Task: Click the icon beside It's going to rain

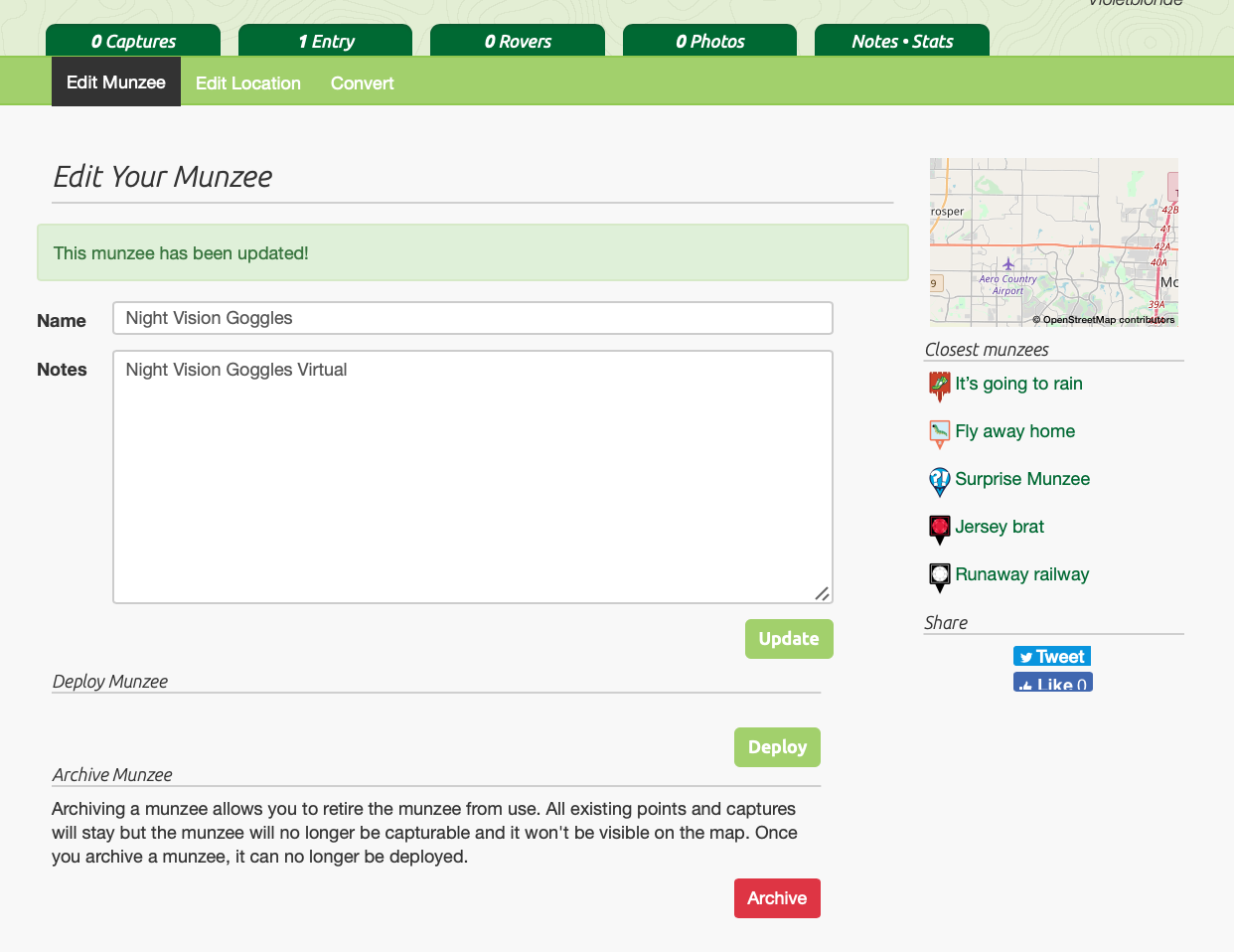Action: click(x=939, y=386)
